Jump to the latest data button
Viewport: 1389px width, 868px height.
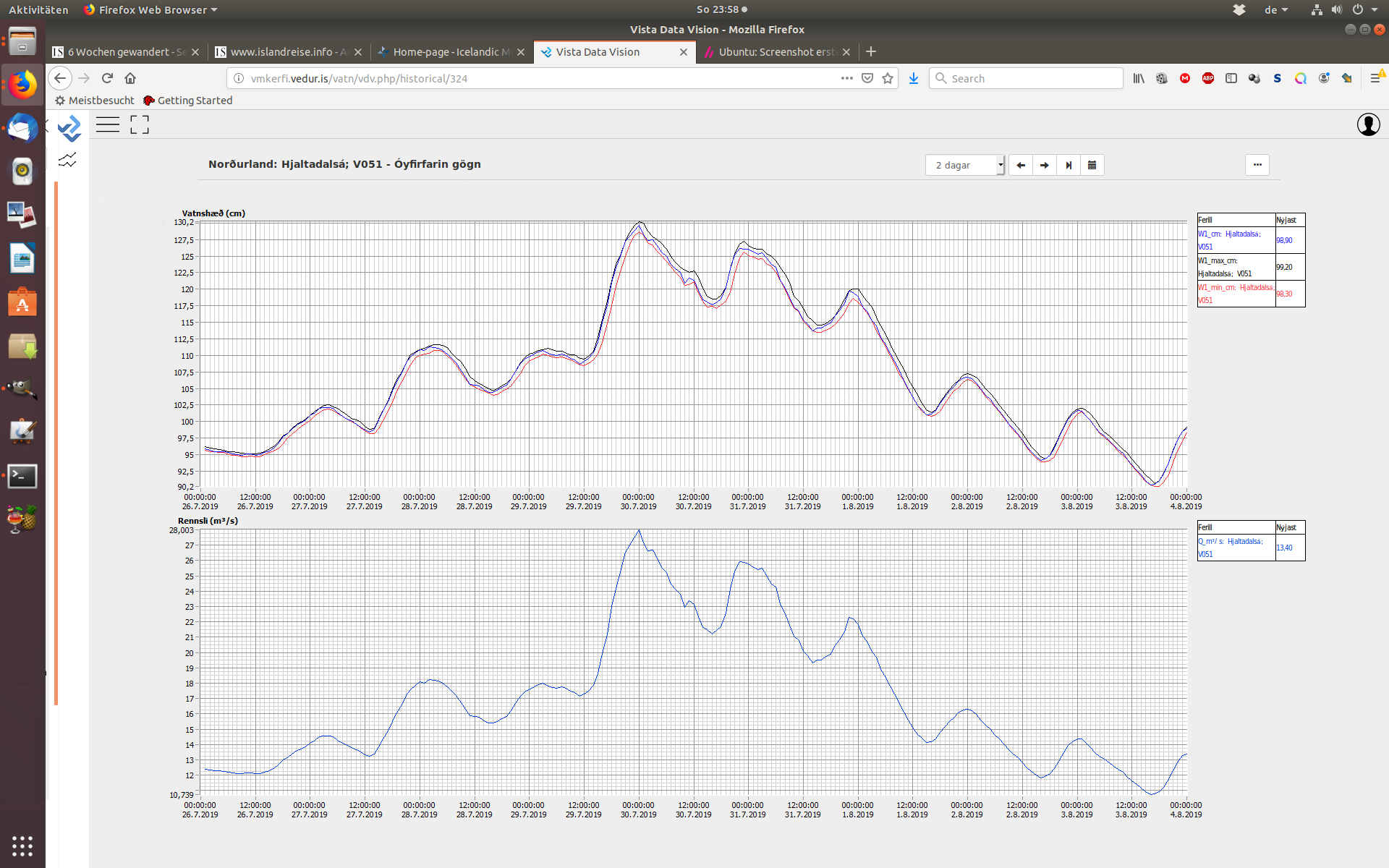click(1069, 166)
